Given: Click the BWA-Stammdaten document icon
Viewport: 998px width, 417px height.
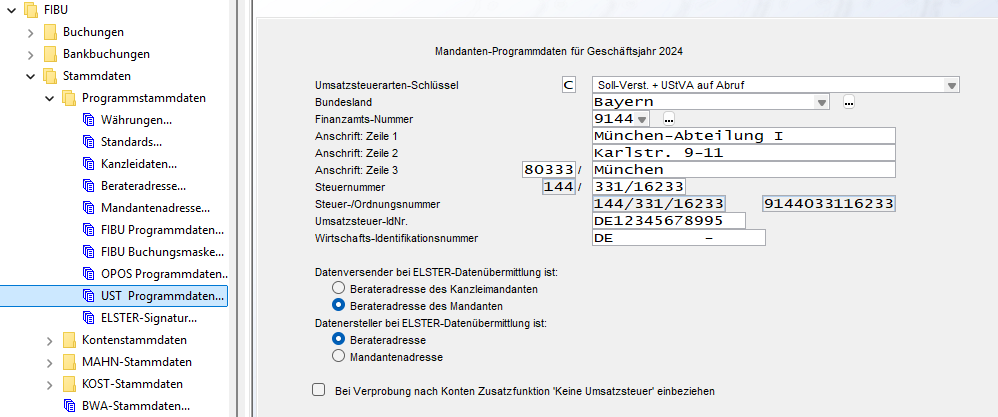Looking at the screenshot, I should coord(69,406).
